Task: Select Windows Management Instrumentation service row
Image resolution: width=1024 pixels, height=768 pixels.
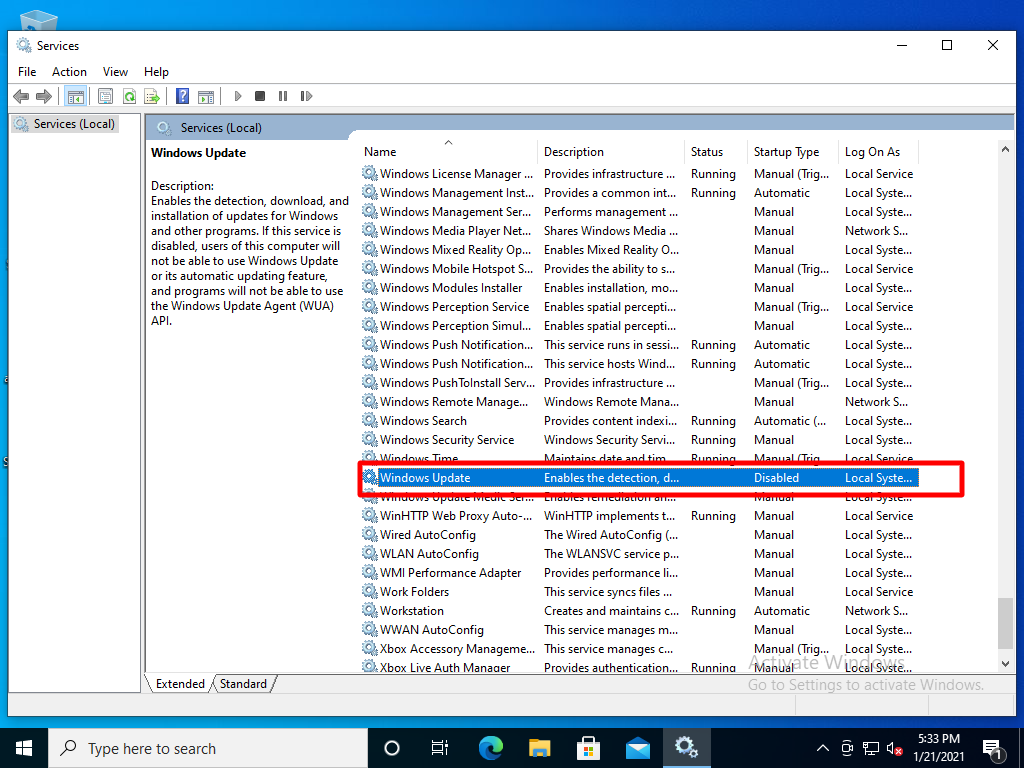Action: click(x=640, y=193)
